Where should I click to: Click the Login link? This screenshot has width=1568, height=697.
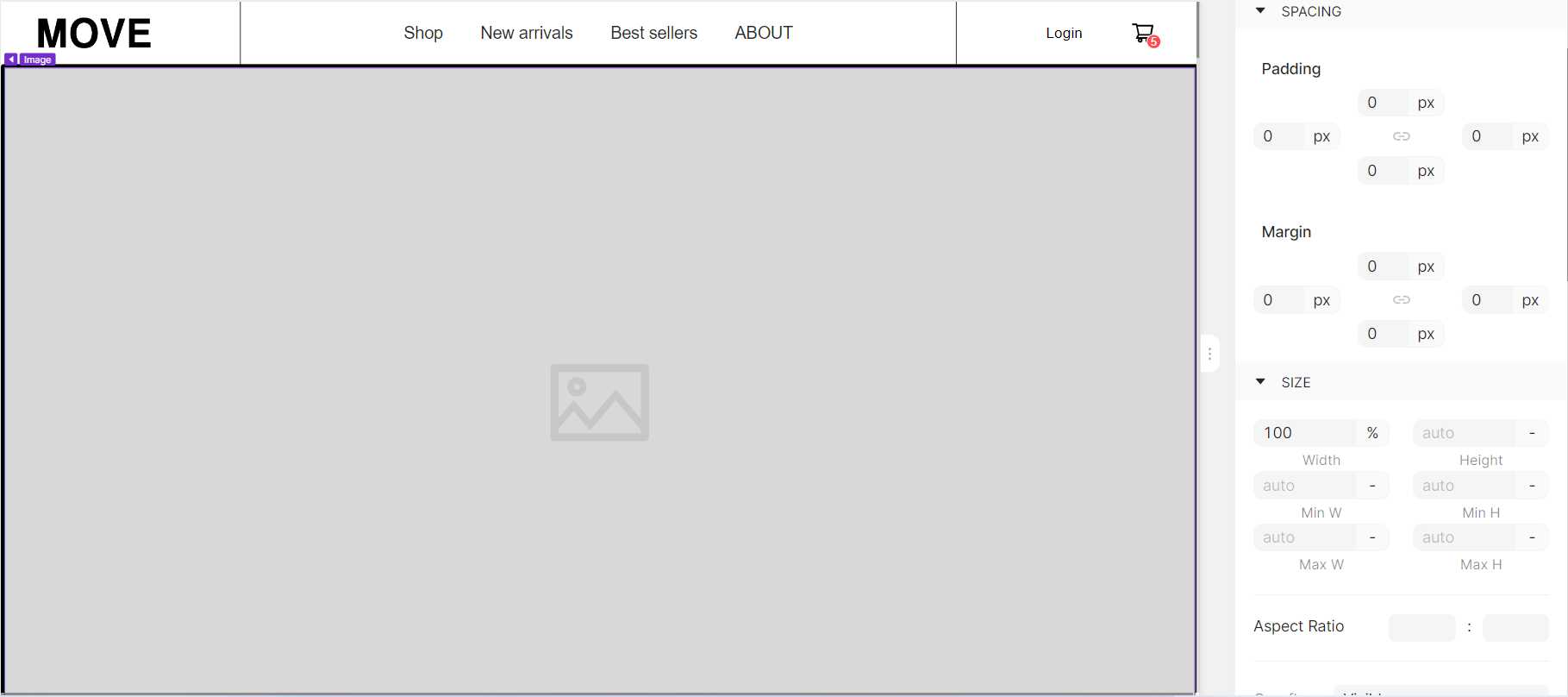1064,33
